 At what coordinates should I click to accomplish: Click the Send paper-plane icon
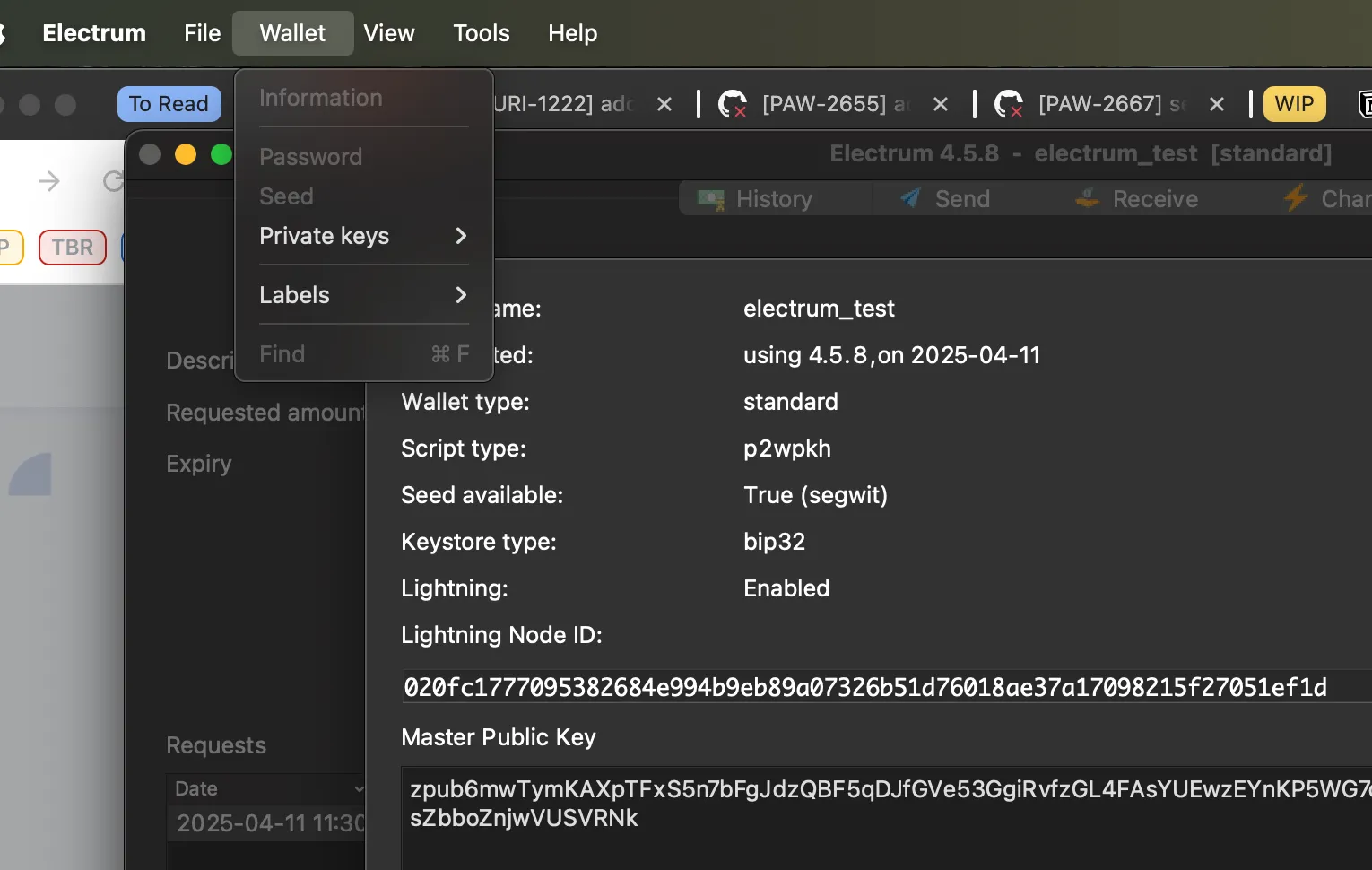pyautogui.click(x=910, y=198)
